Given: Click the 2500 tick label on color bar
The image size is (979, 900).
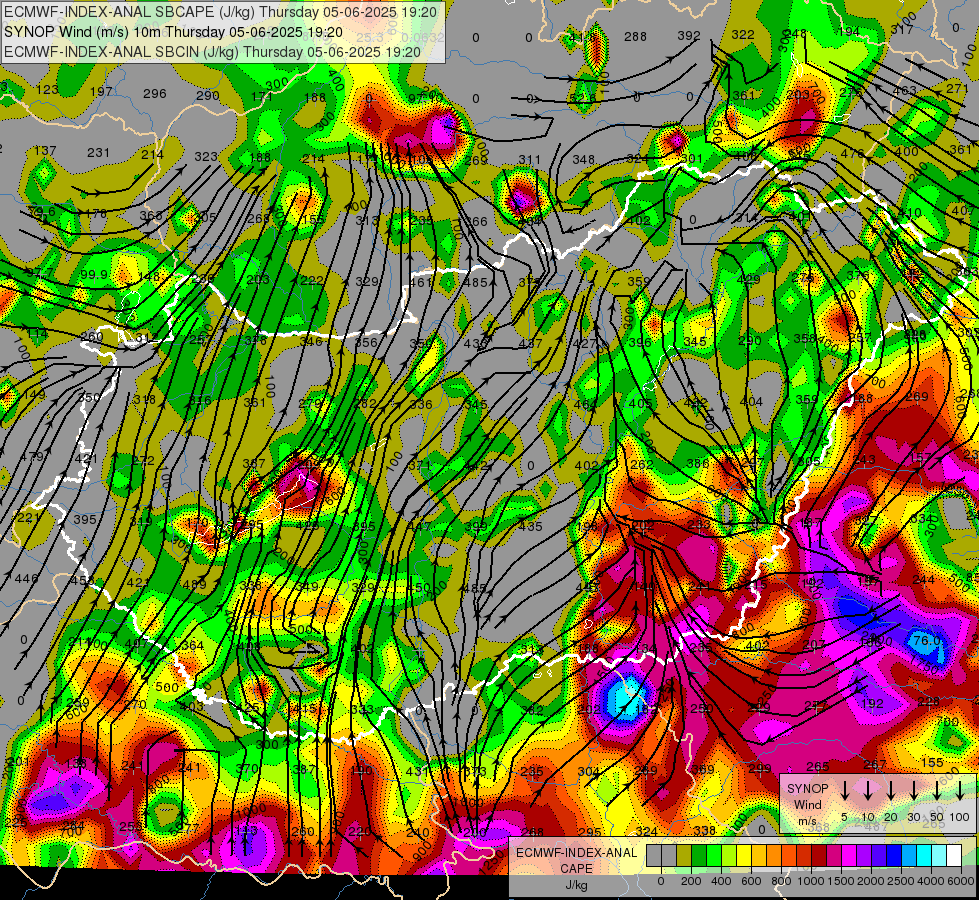Looking at the screenshot, I should [900, 881].
